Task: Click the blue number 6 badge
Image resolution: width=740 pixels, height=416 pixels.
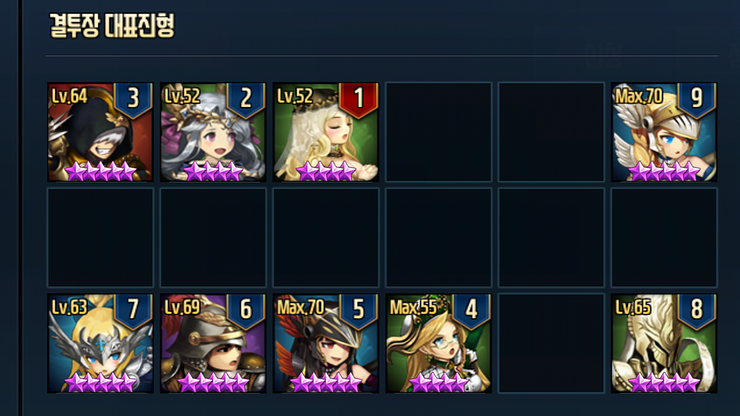Action: [246, 311]
